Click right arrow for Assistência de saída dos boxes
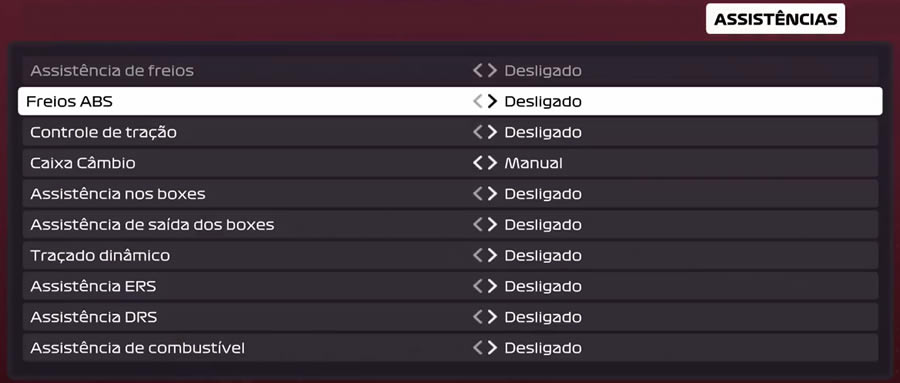The image size is (900, 383). 492,225
